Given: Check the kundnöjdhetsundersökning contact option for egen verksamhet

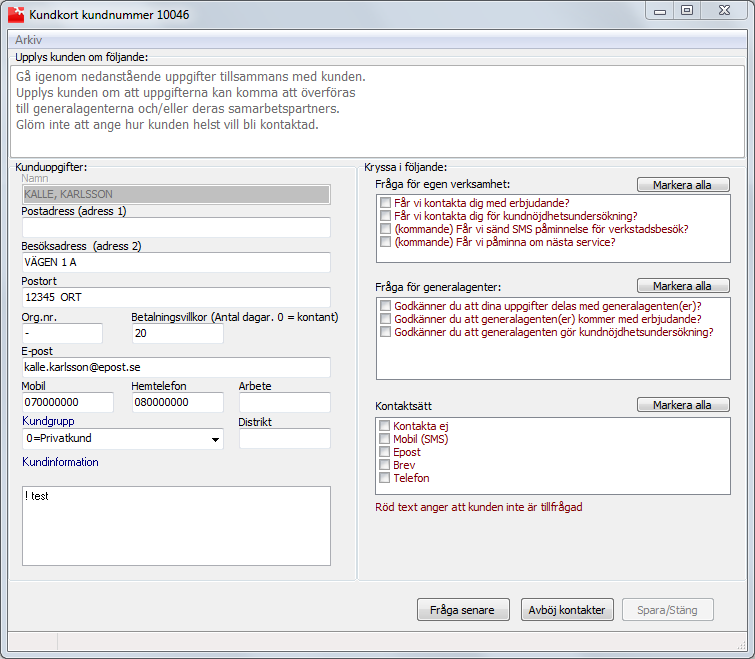Looking at the screenshot, I should coord(385,216).
